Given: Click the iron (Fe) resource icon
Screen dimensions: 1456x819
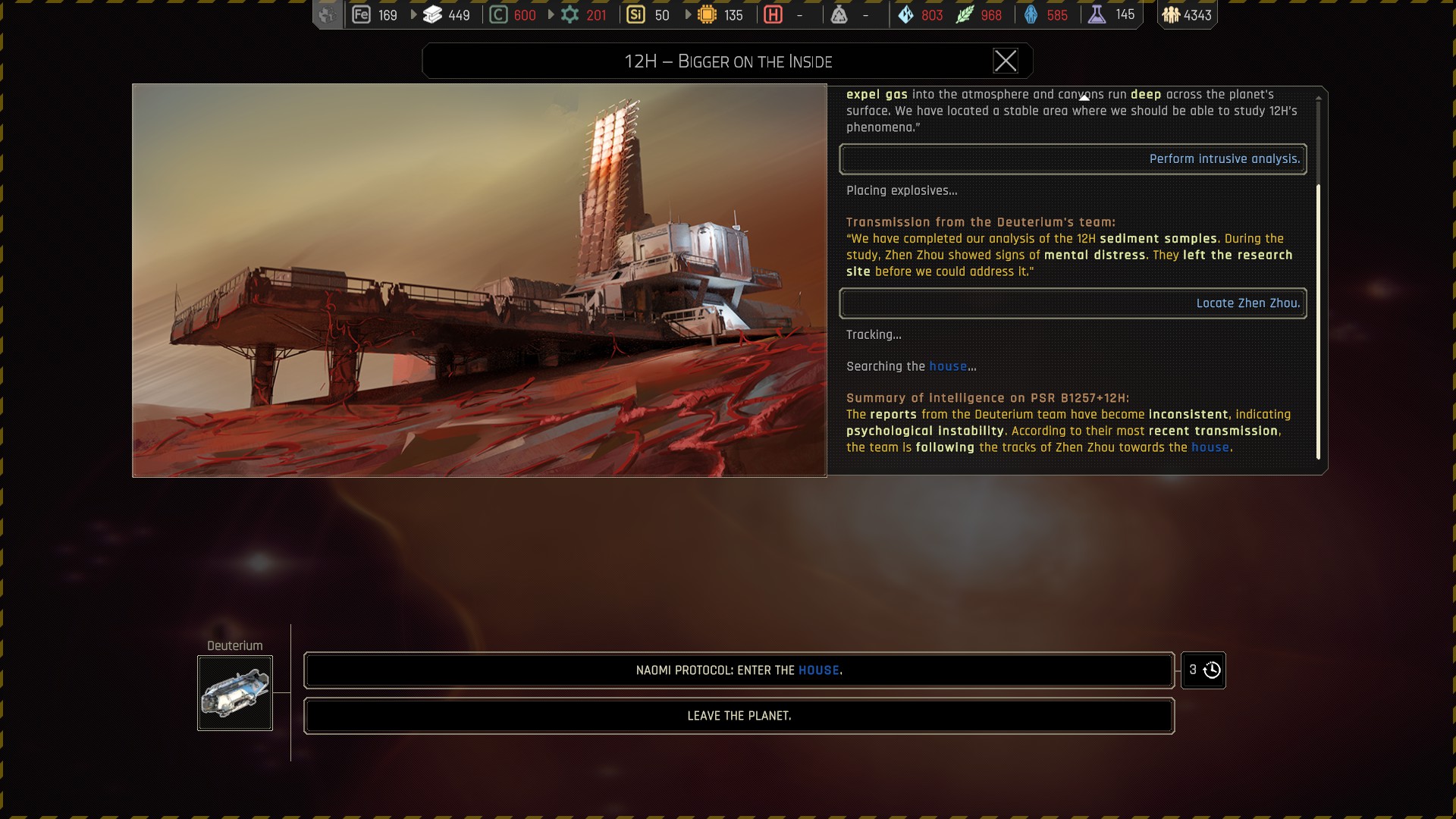Looking at the screenshot, I should click(x=362, y=14).
